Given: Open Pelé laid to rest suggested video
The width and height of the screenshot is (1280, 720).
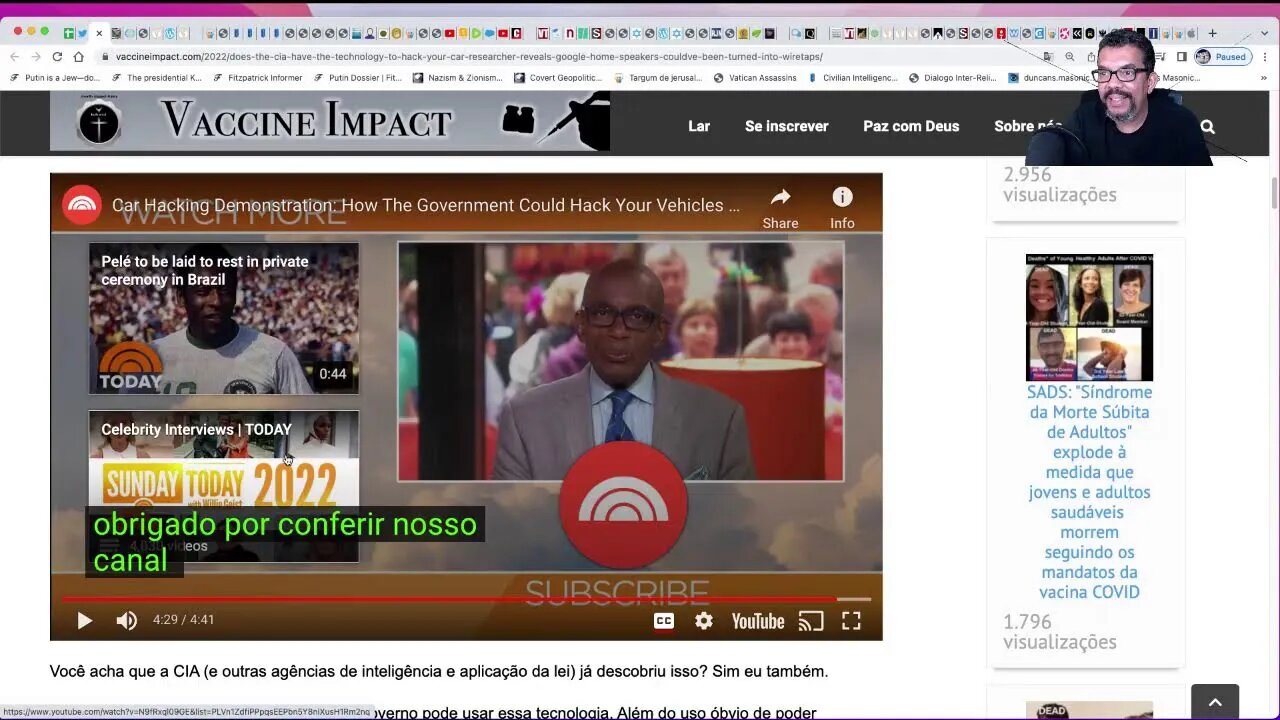Looking at the screenshot, I should tap(224, 319).
